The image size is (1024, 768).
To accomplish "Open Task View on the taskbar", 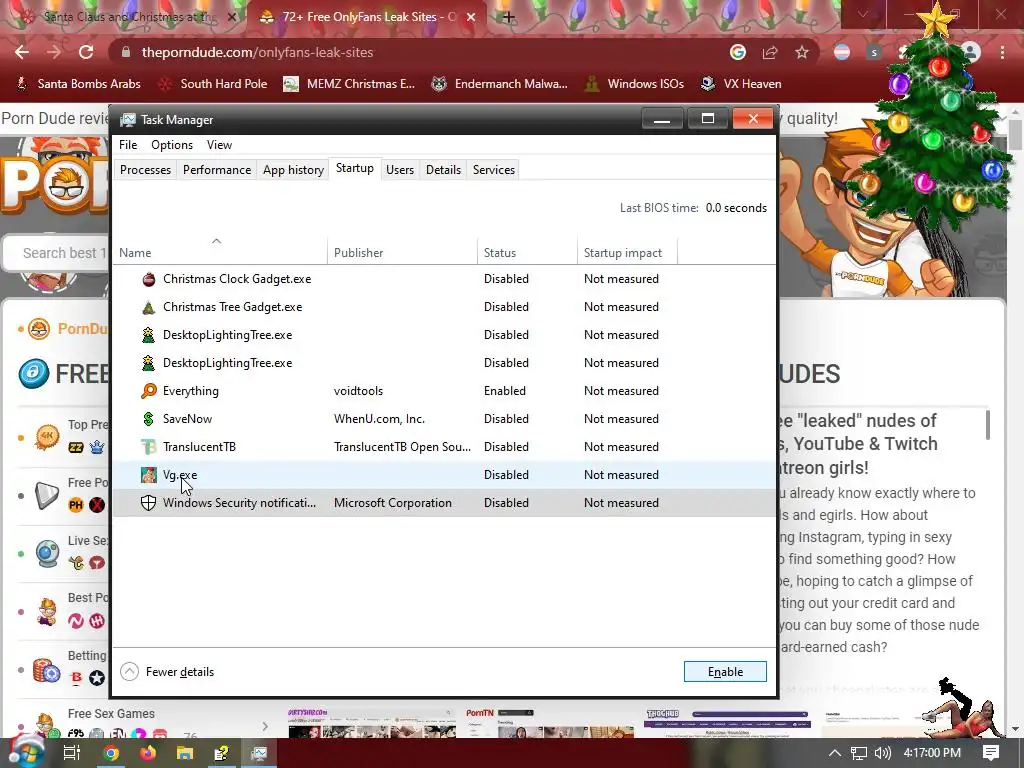I will tap(72, 753).
